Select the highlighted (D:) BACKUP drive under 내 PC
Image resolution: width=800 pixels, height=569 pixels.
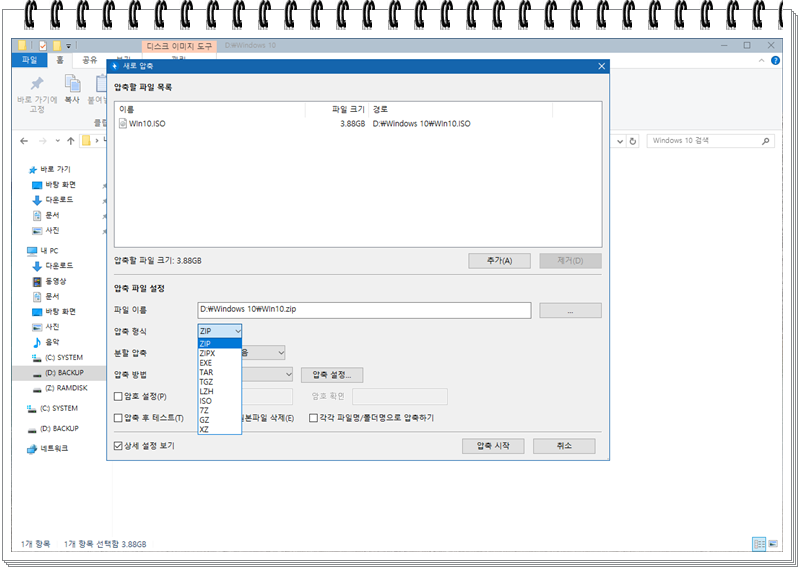tap(58, 373)
